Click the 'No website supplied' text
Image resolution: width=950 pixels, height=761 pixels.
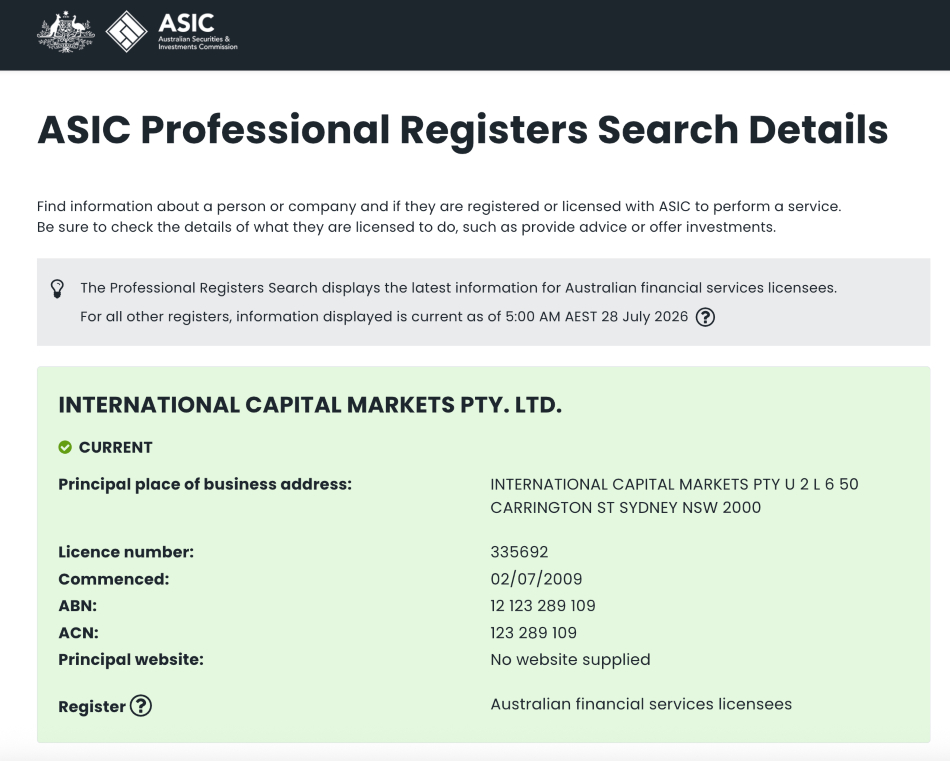tap(570, 659)
